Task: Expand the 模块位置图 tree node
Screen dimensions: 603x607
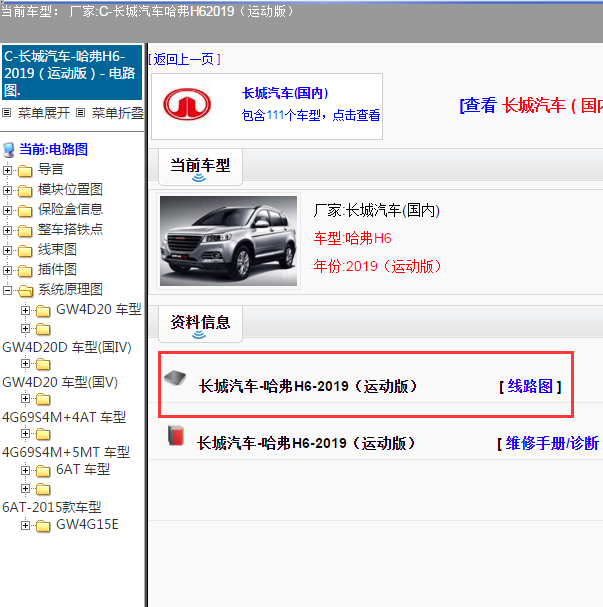Action: click(7, 190)
